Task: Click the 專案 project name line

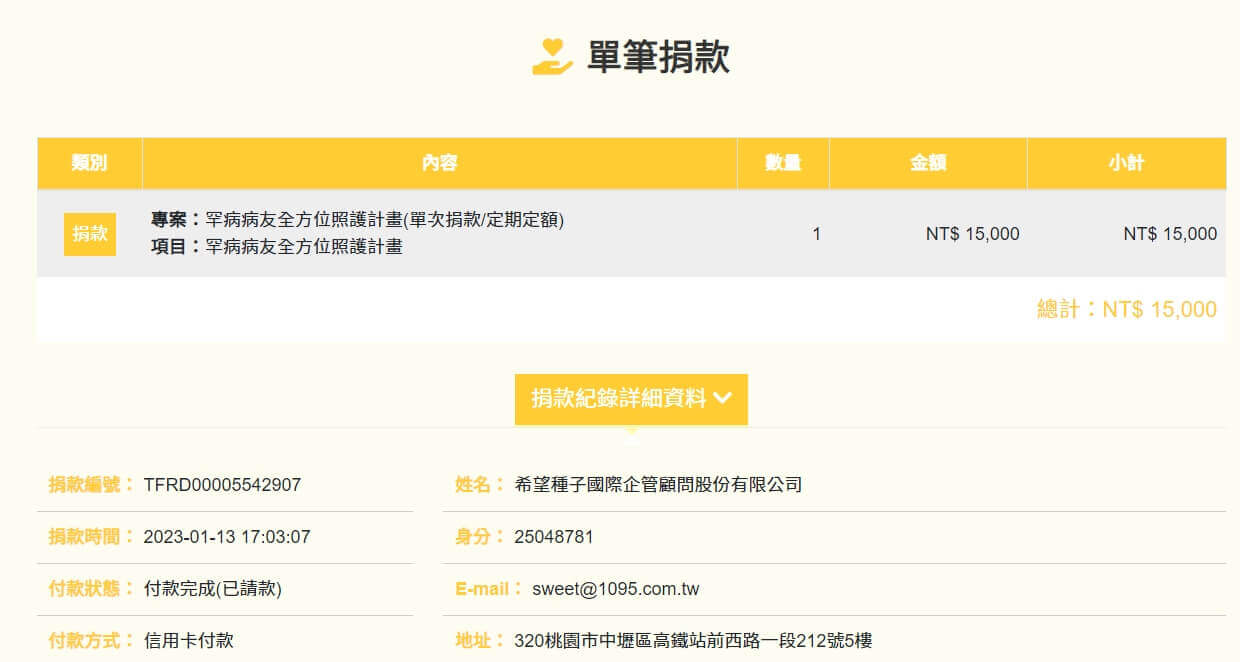Action: pyautogui.click(x=357, y=220)
